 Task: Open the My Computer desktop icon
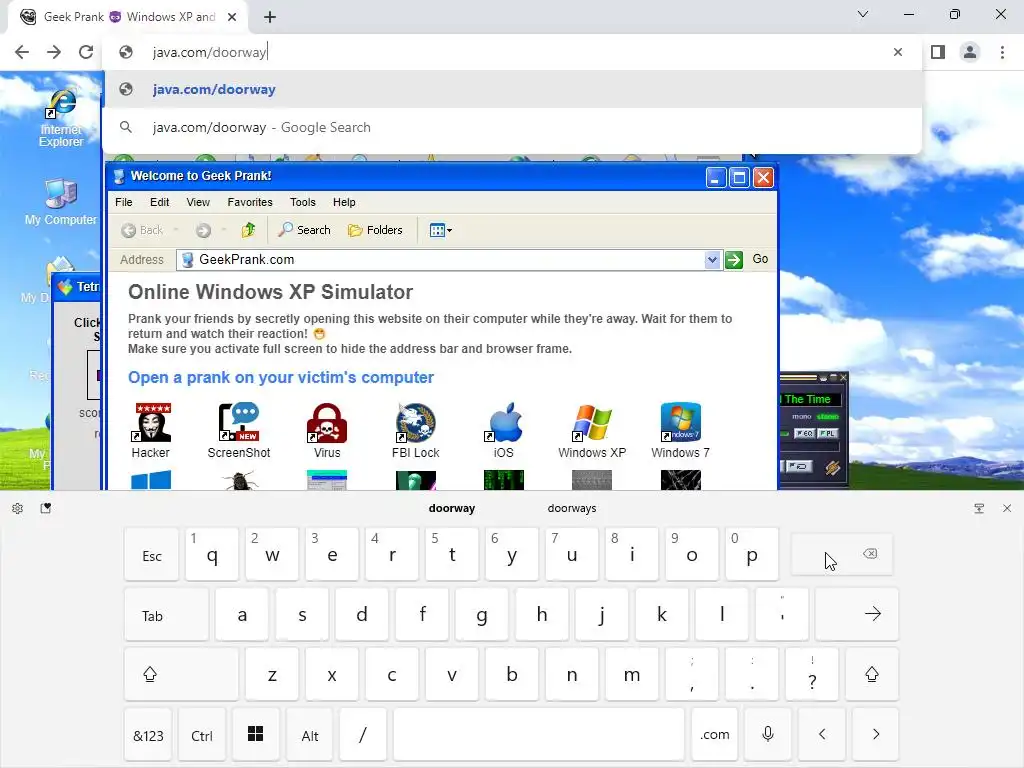(x=61, y=202)
